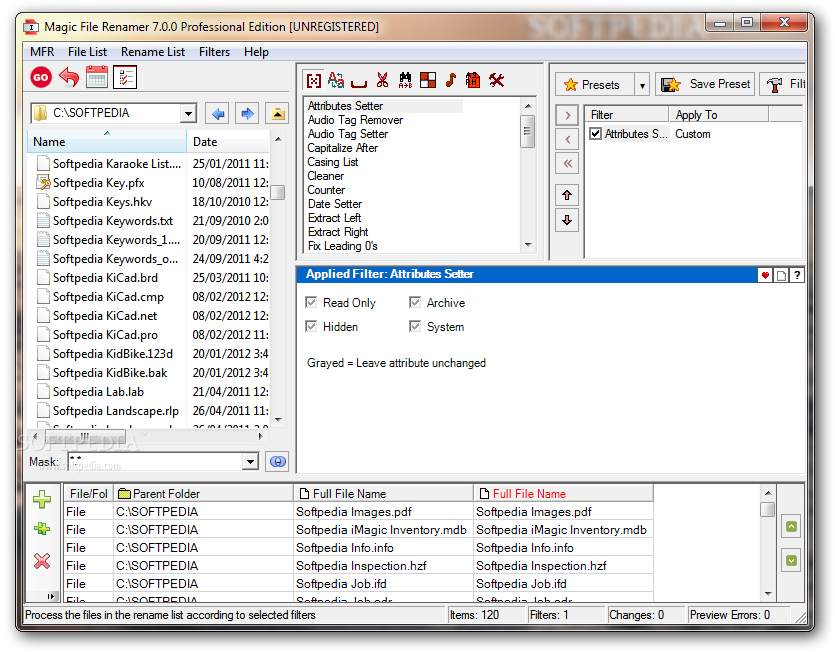
Task: Select the brackets filter category icon
Action: tap(314, 80)
